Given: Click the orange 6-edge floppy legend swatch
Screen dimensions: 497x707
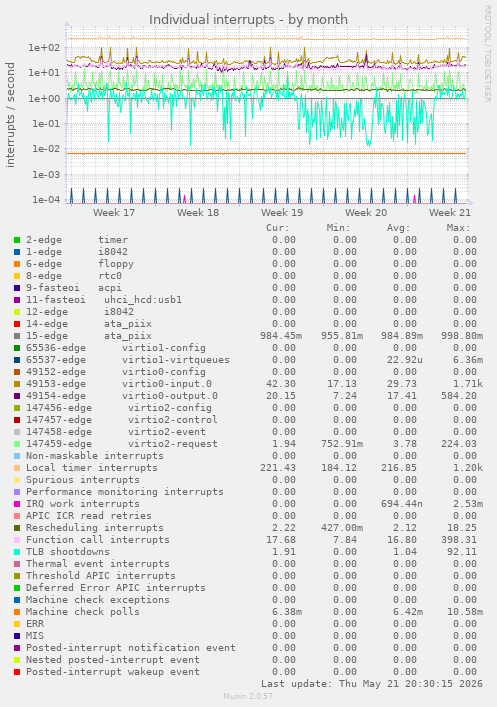Looking at the screenshot, I should [17, 264].
